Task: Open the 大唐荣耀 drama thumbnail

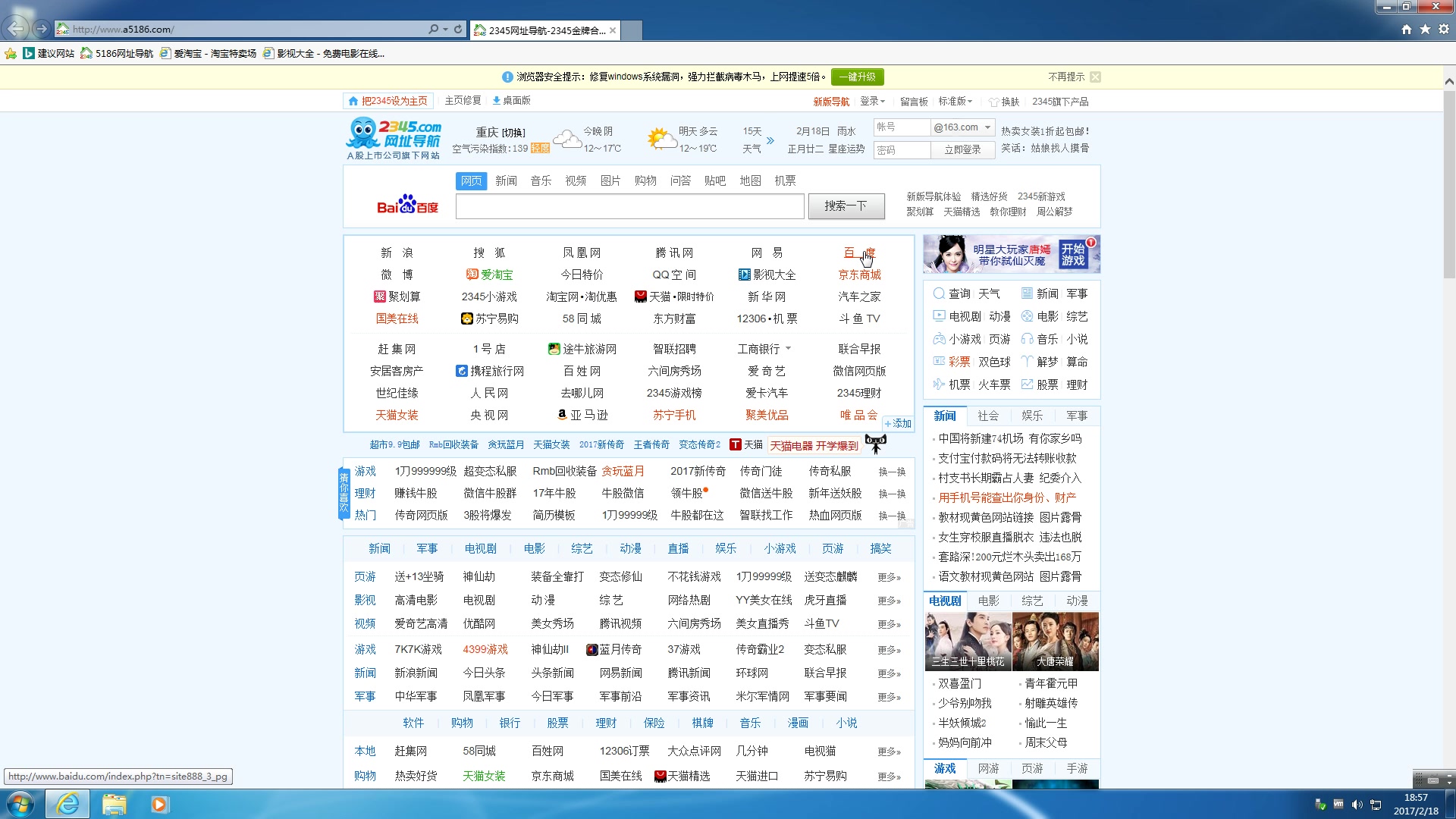Action: click(x=1055, y=642)
